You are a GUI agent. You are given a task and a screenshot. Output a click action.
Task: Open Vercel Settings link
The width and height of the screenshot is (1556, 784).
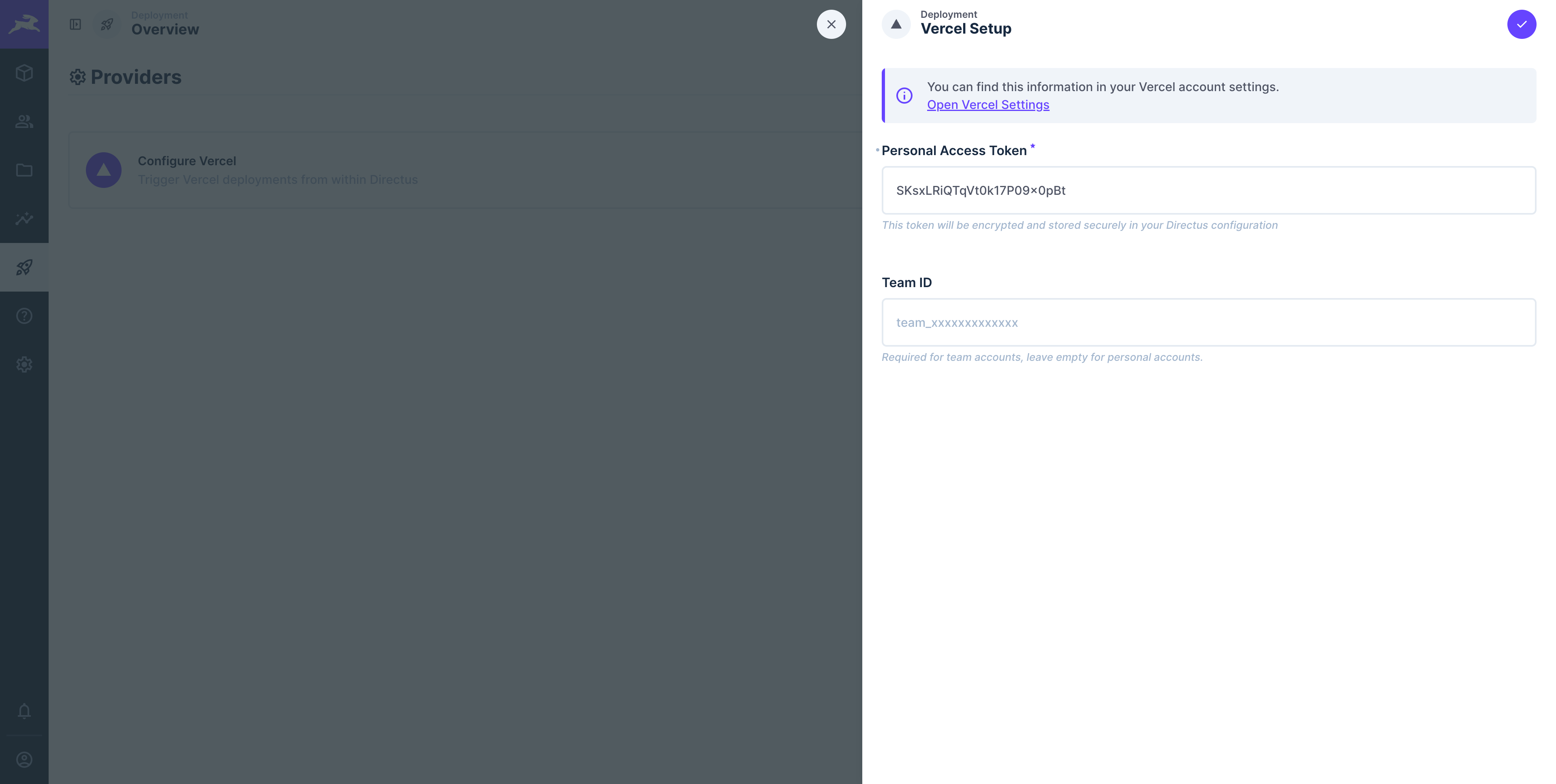(x=987, y=105)
